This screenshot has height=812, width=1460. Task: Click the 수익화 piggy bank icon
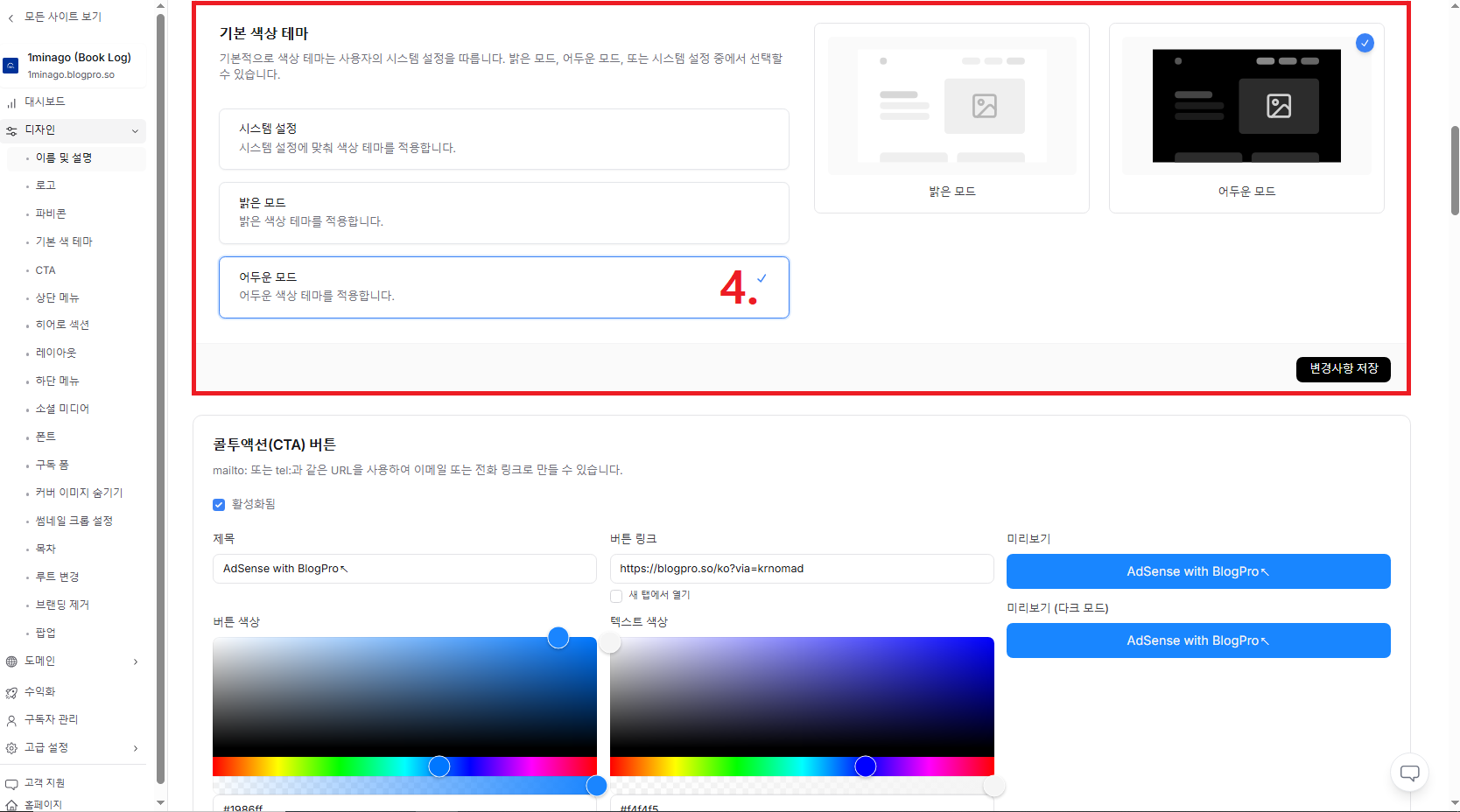click(x=11, y=692)
